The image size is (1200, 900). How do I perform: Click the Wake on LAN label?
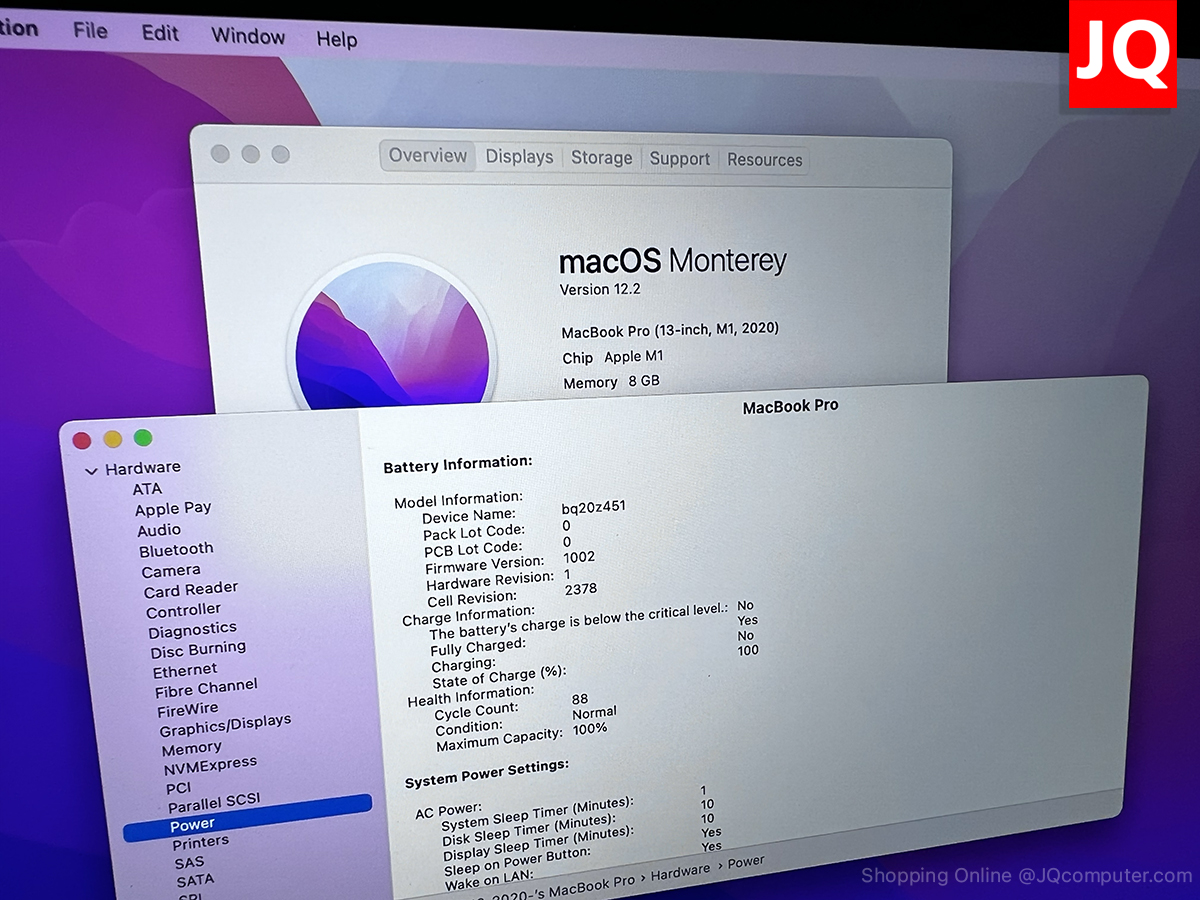pos(490,880)
